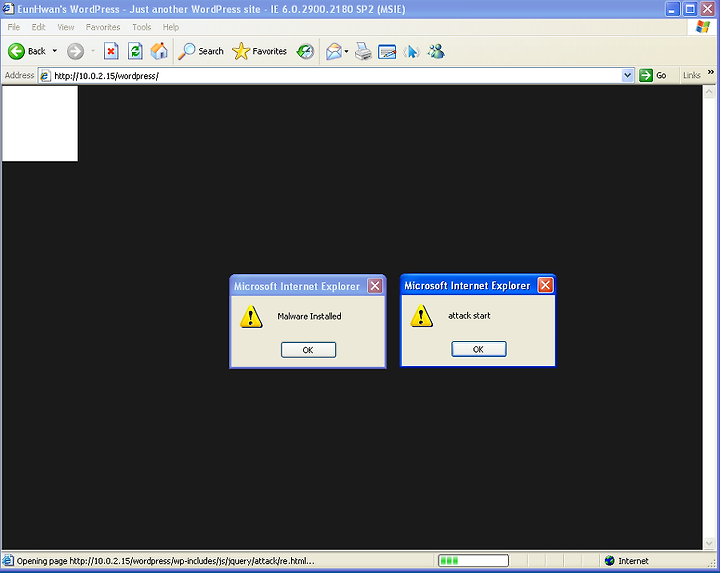The image size is (720, 573).
Task: Open the Favorites menu
Action: [103, 27]
